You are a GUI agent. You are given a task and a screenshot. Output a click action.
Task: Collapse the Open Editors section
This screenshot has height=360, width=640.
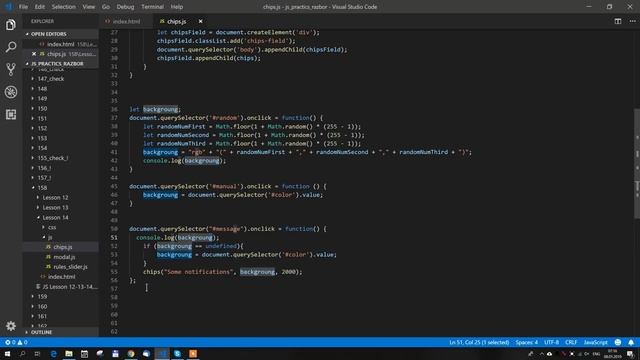(48, 34)
